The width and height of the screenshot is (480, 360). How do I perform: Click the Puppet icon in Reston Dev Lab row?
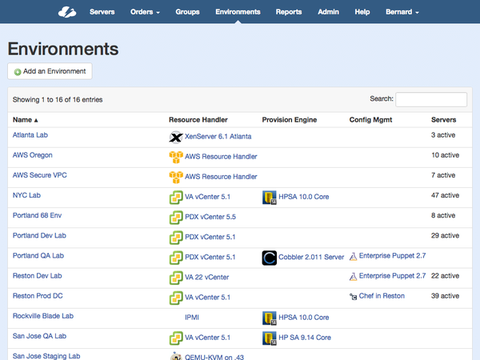pyautogui.click(x=353, y=277)
